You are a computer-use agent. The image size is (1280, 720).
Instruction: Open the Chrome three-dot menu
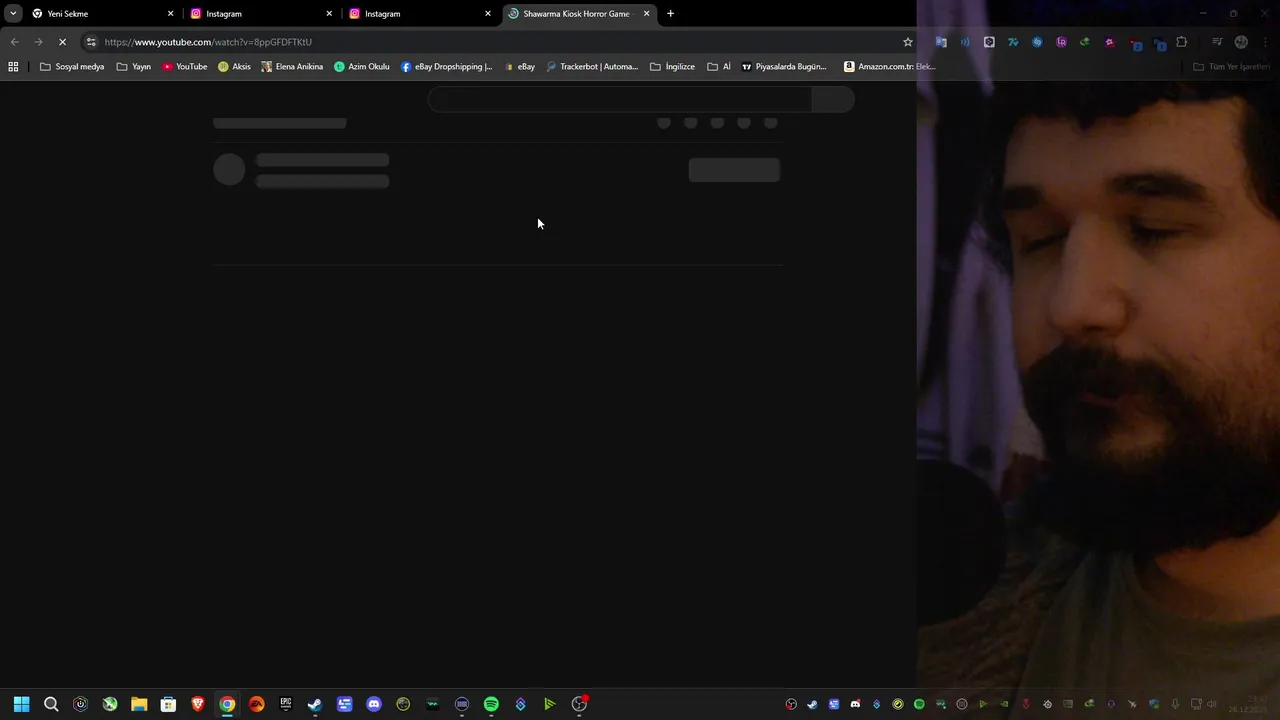[1264, 42]
